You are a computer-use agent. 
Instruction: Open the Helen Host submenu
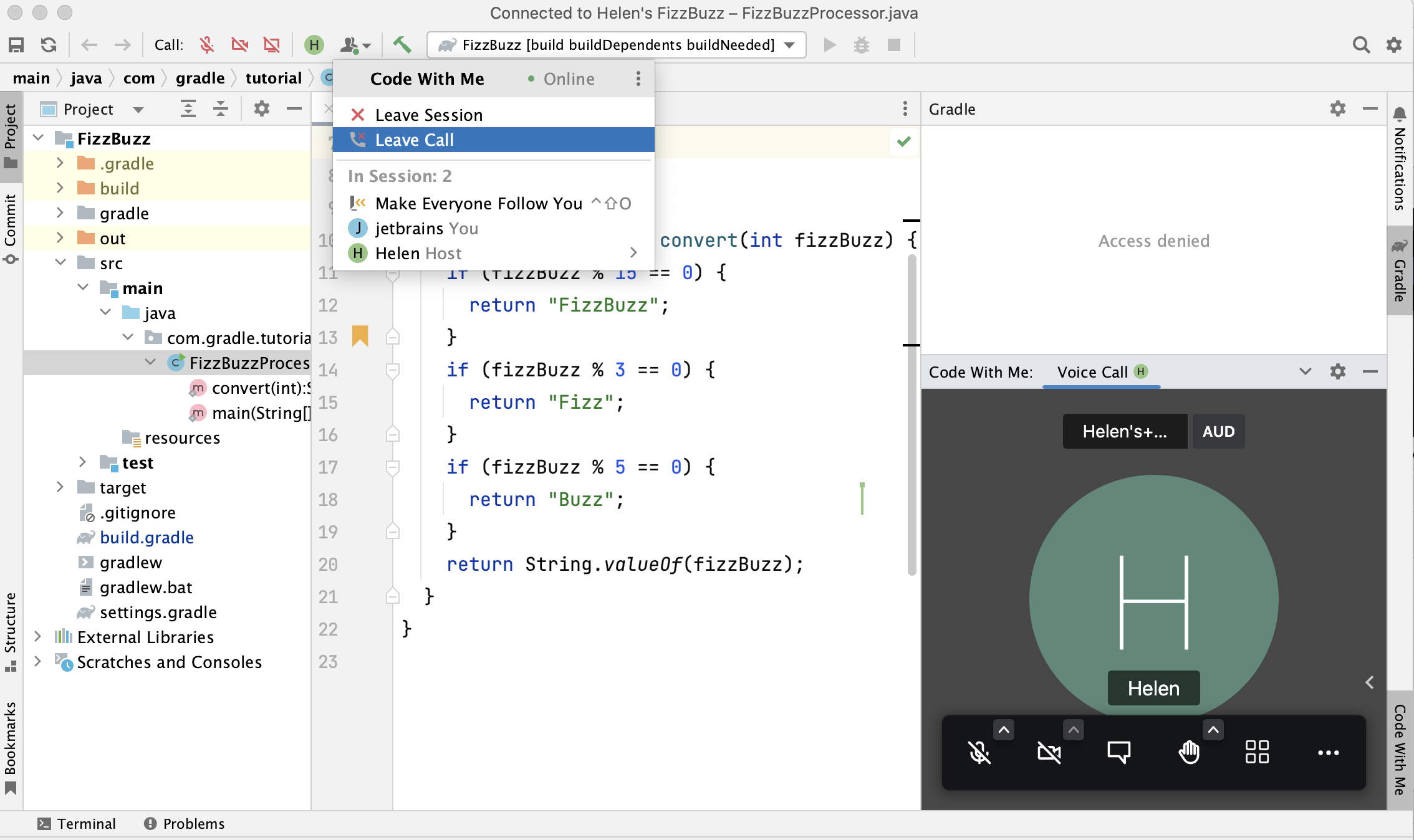coord(493,254)
